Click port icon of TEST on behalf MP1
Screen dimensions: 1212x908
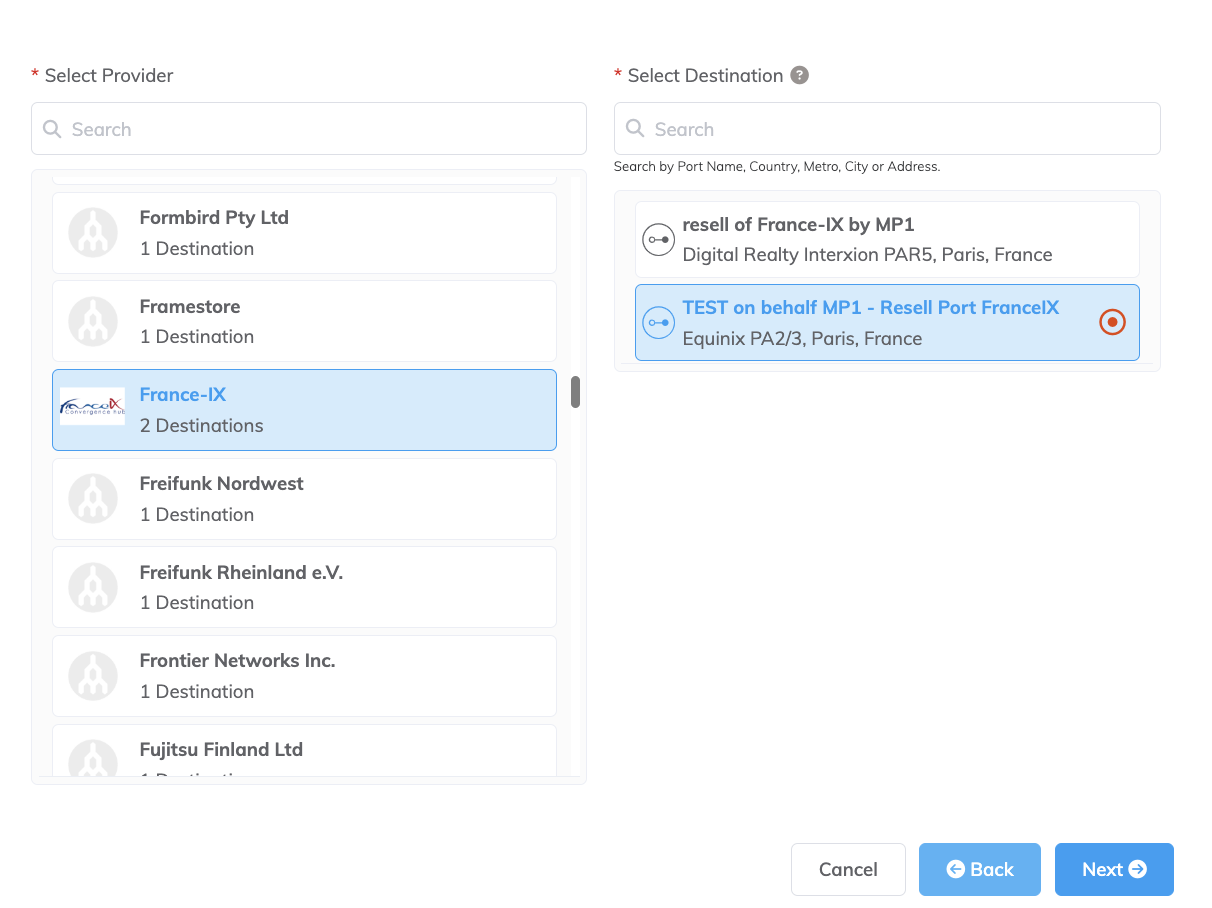point(658,322)
